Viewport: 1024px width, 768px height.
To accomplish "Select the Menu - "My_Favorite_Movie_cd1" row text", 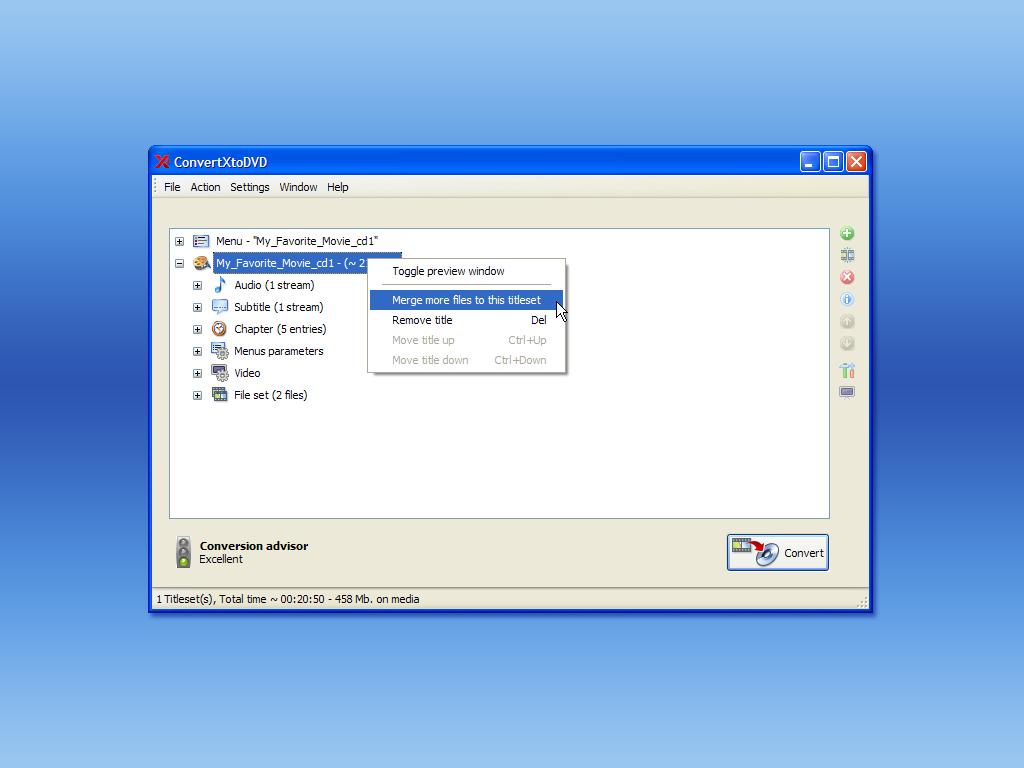I will point(296,241).
